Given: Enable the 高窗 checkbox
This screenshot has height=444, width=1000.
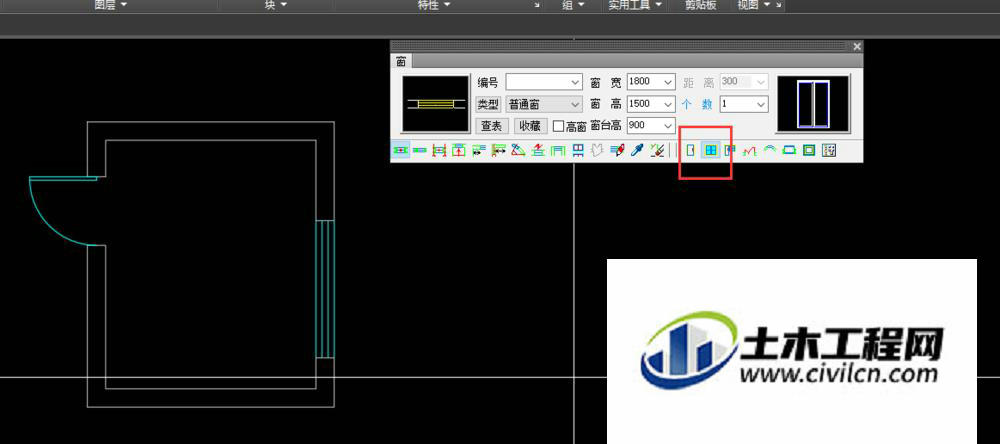Looking at the screenshot, I should [x=559, y=126].
